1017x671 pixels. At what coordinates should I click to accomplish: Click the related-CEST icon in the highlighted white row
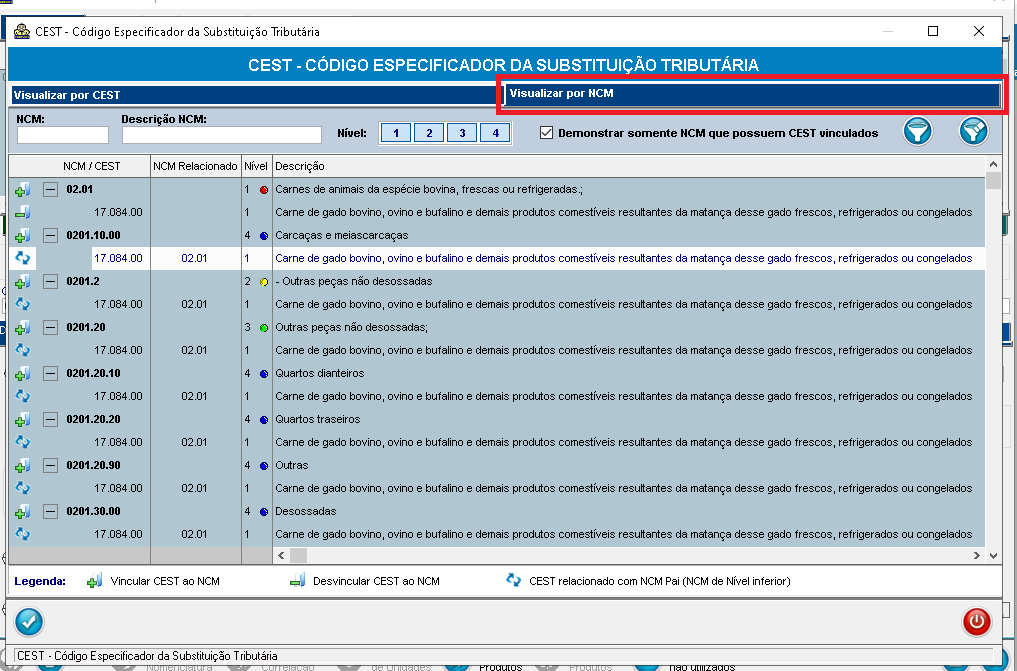coord(23,258)
